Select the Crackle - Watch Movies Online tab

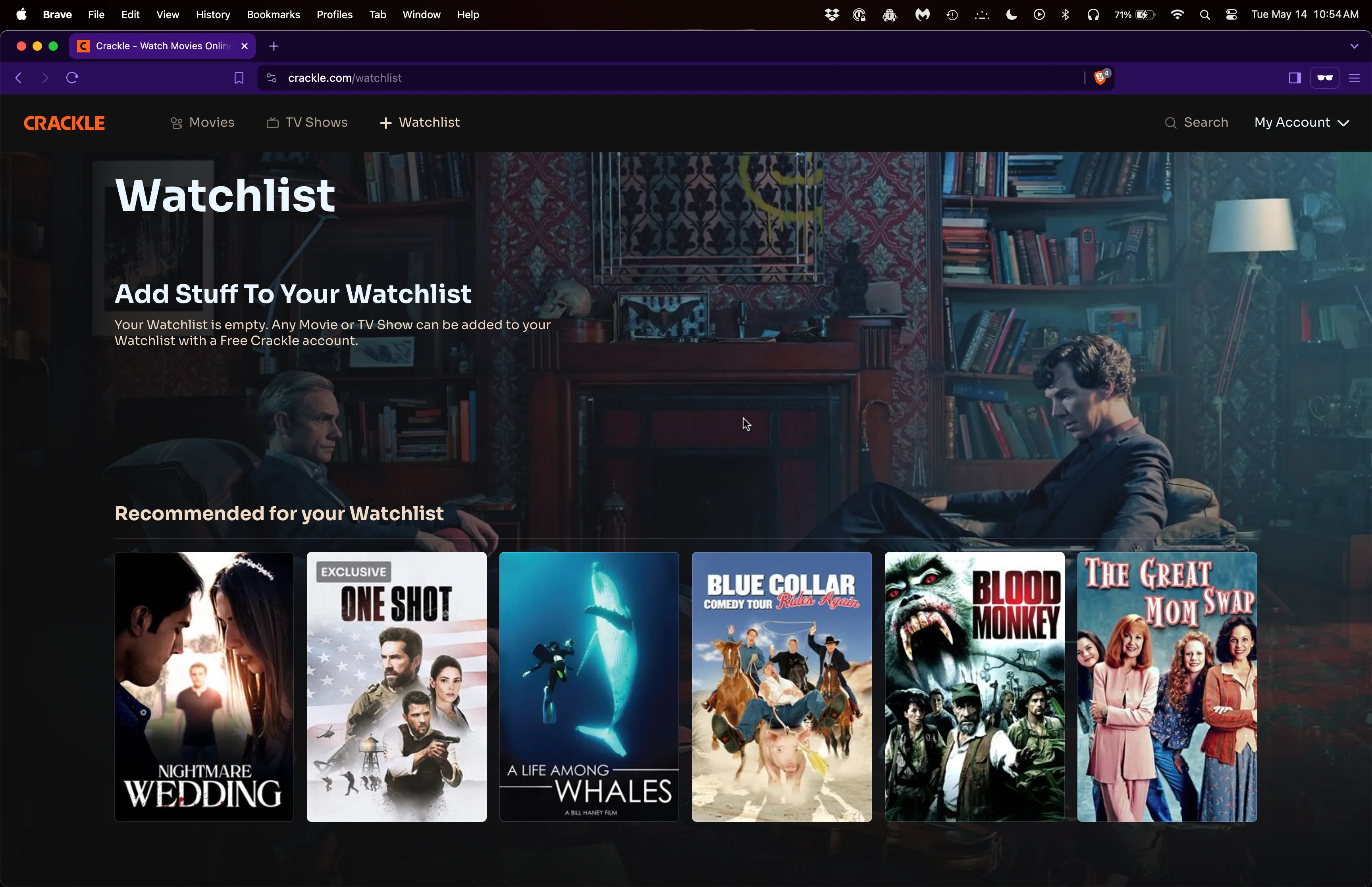[x=162, y=46]
